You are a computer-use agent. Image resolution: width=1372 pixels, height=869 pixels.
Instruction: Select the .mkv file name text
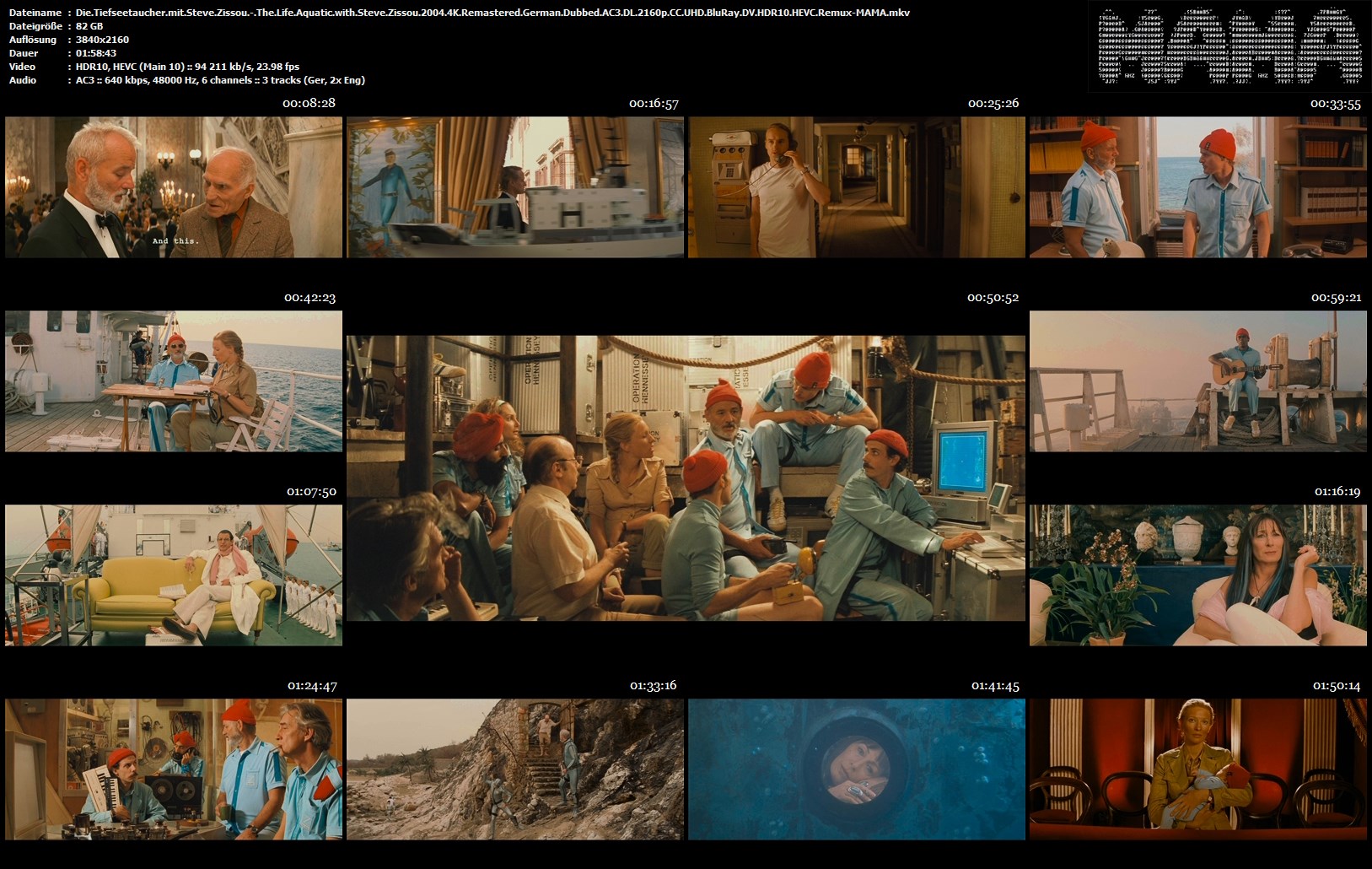[x=493, y=13]
